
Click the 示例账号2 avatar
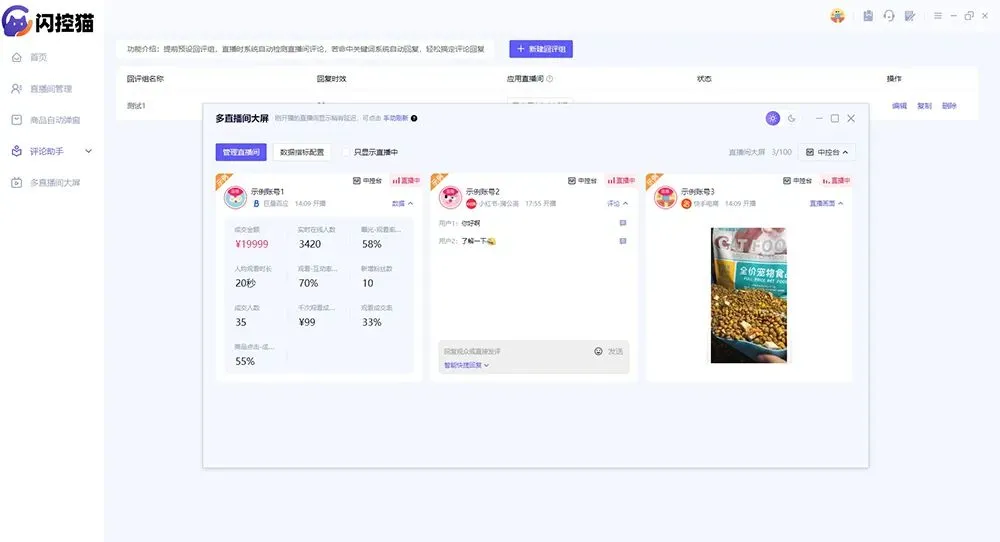[450, 198]
